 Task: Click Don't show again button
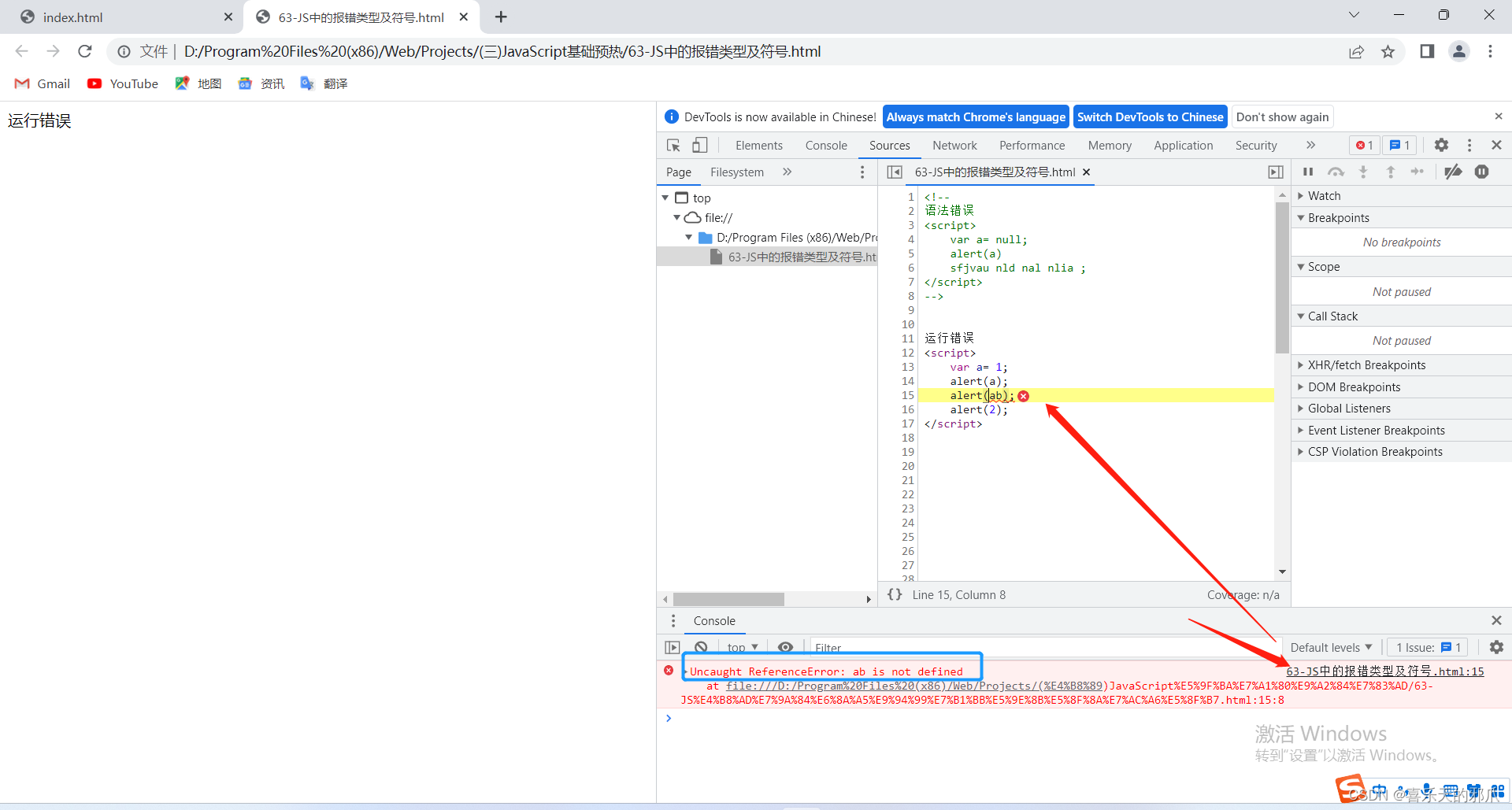(x=1282, y=117)
